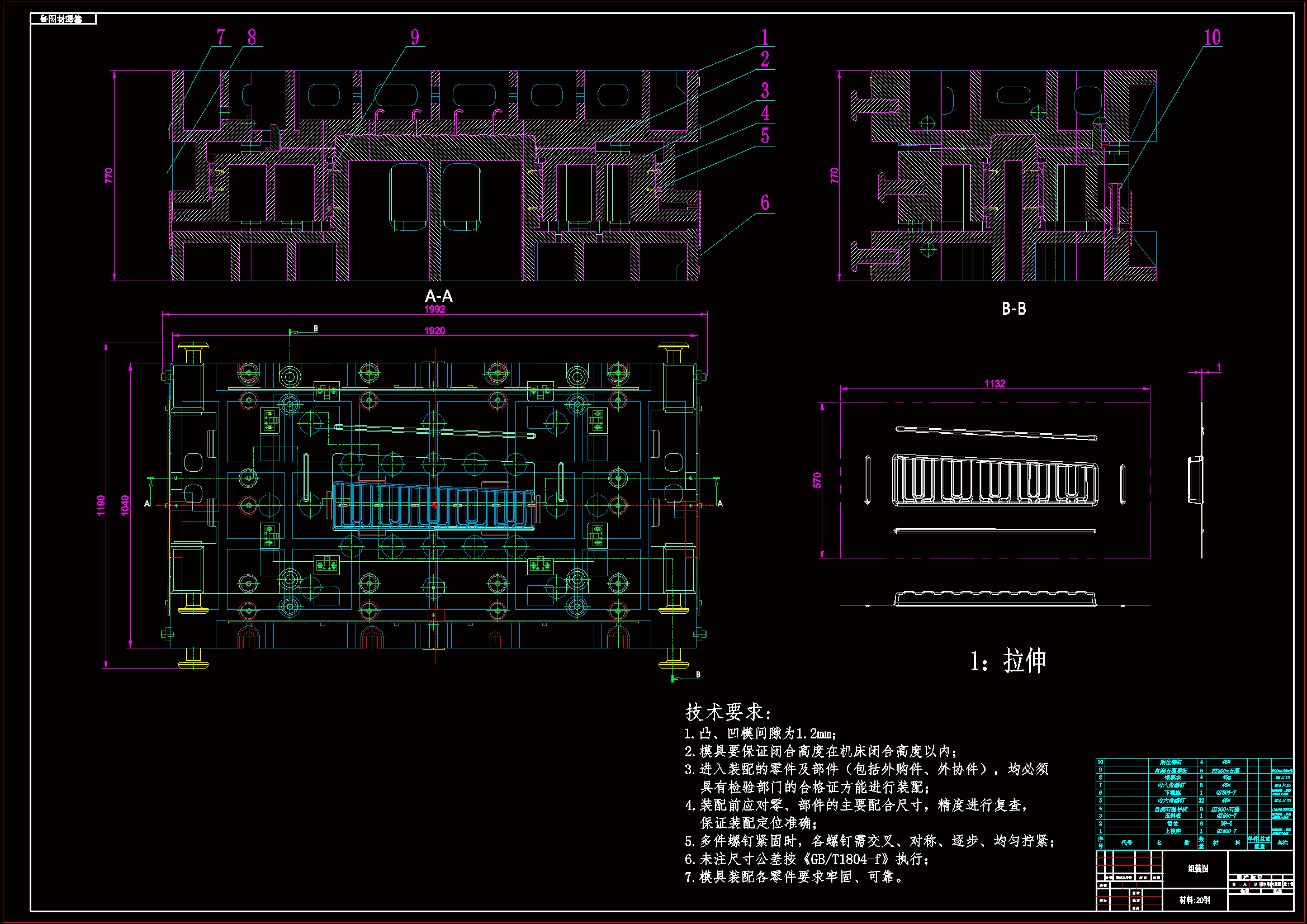
Task: Click the 1040 vertical dimension text
Action: [125, 505]
